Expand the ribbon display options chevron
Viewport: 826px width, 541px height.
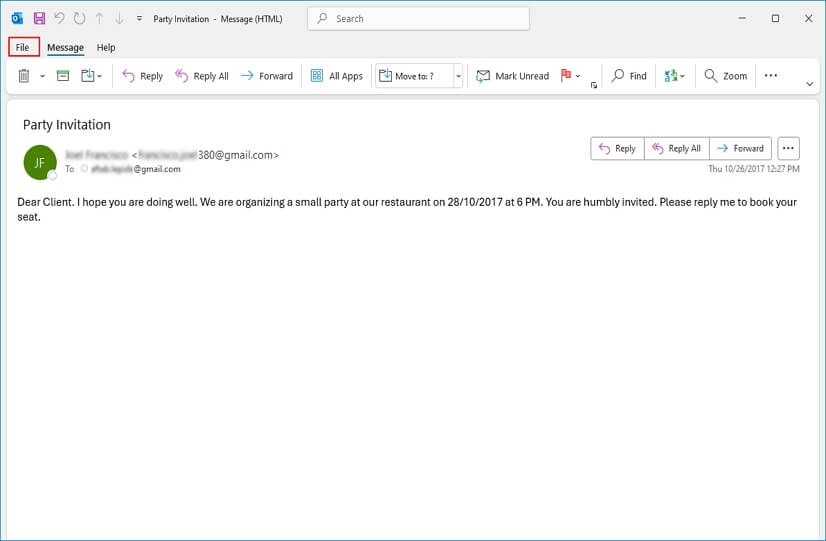810,84
